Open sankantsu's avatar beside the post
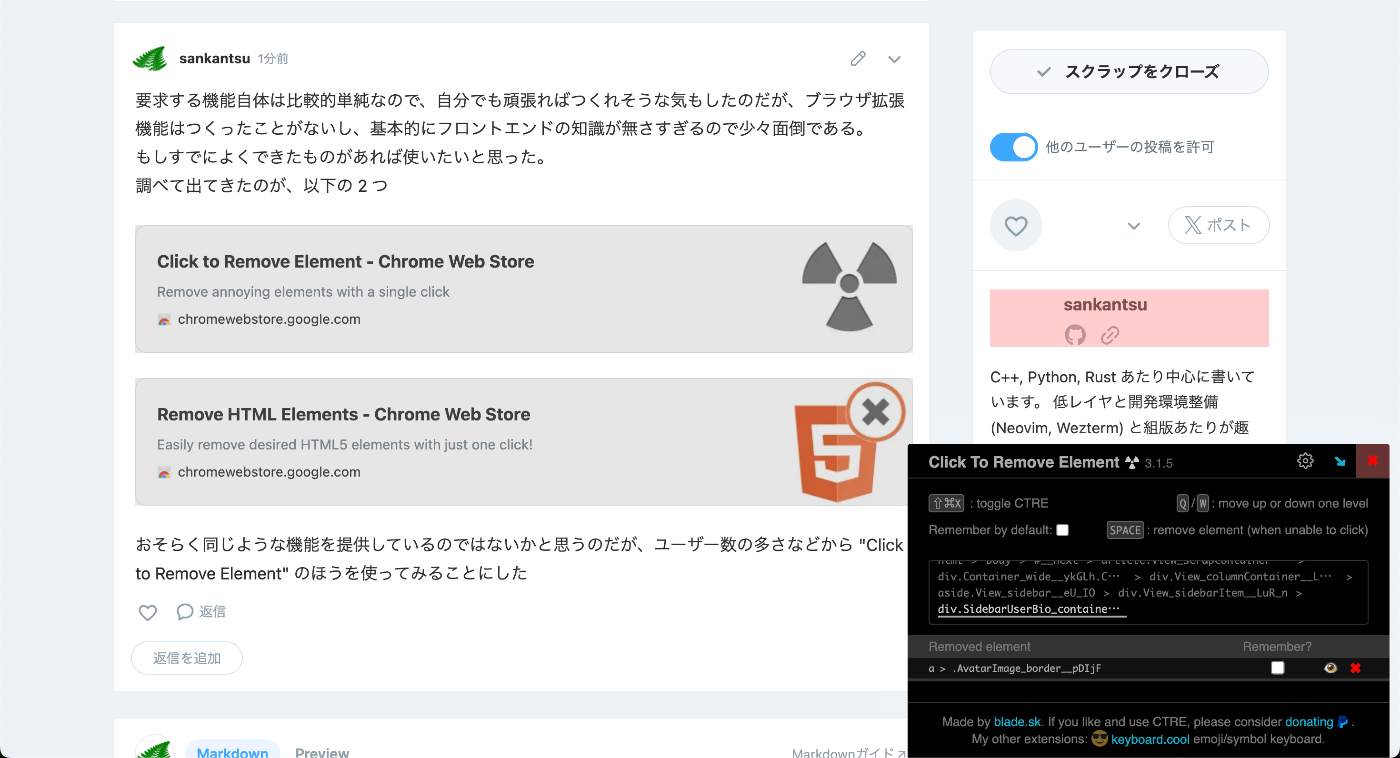 point(150,59)
